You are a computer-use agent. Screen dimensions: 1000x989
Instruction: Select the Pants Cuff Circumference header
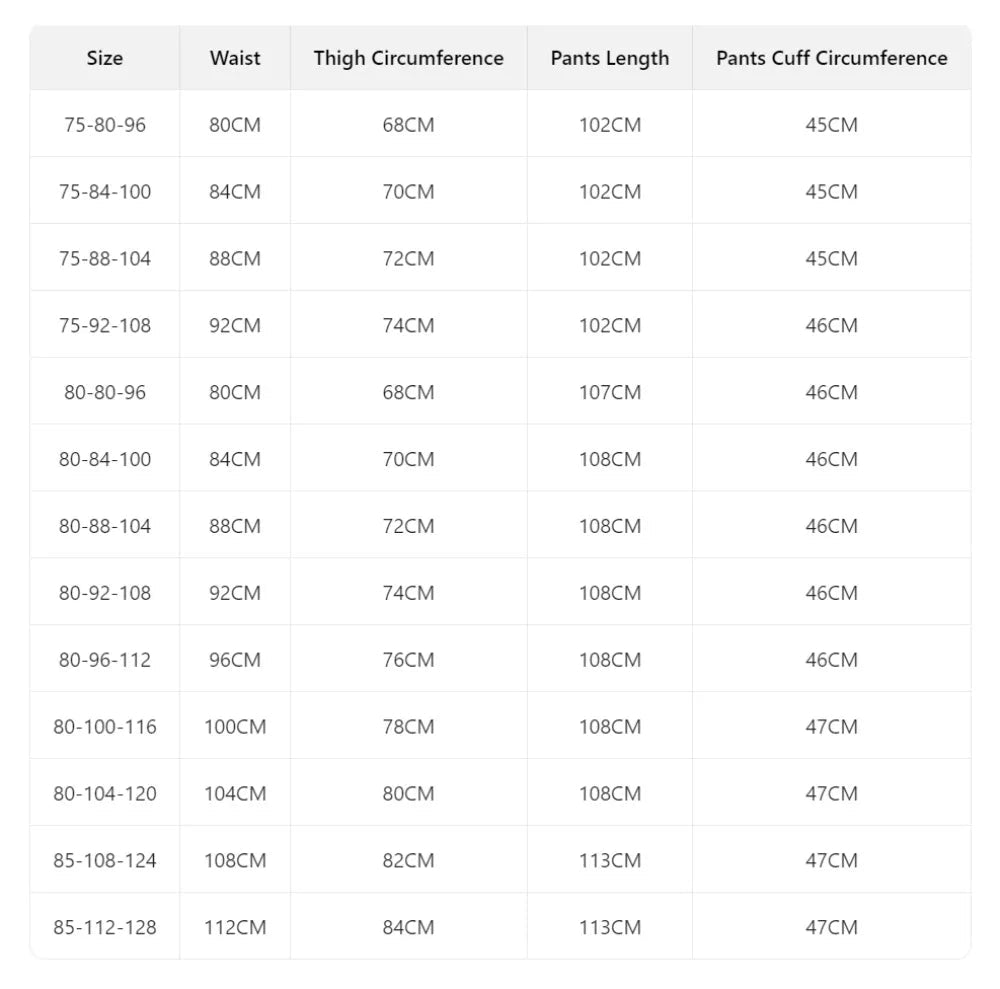(832, 58)
